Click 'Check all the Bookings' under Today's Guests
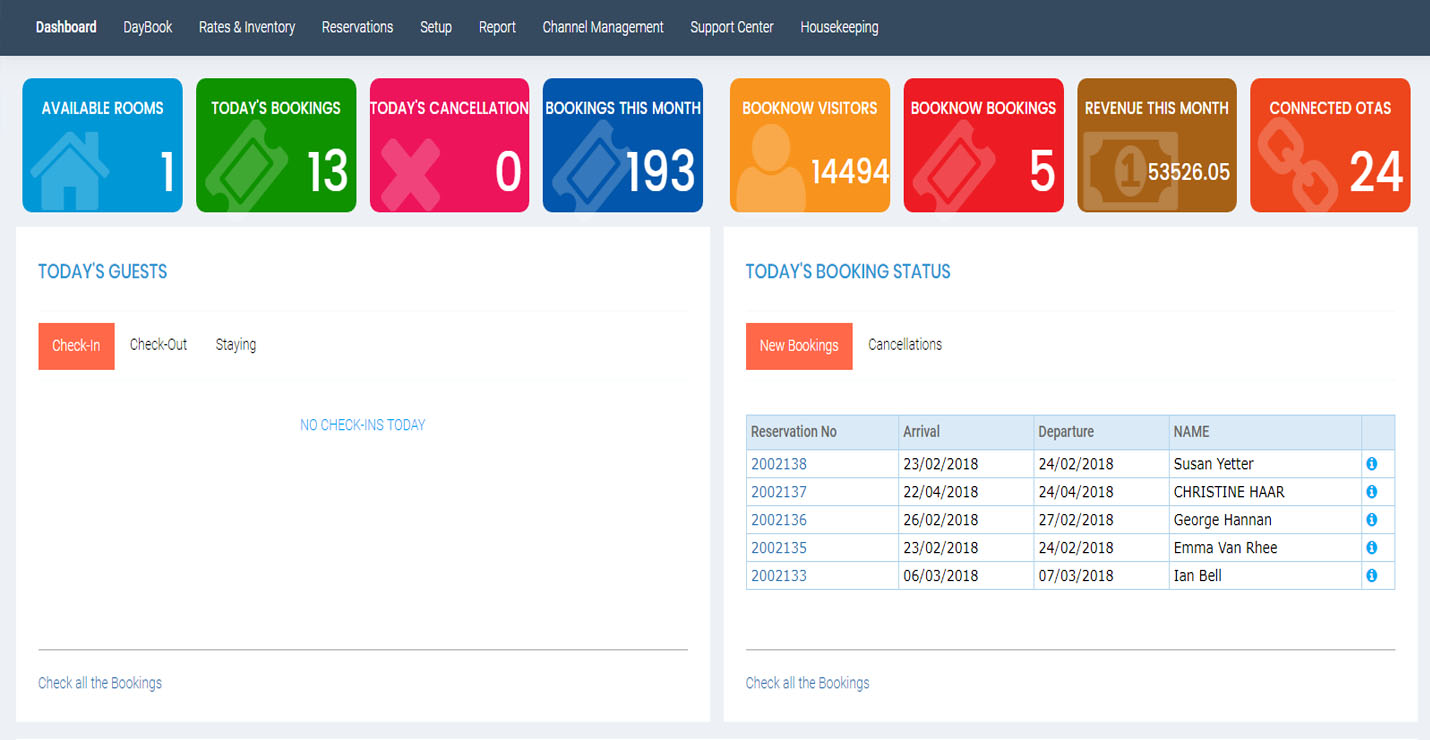 pyautogui.click(x=100, y=683)
